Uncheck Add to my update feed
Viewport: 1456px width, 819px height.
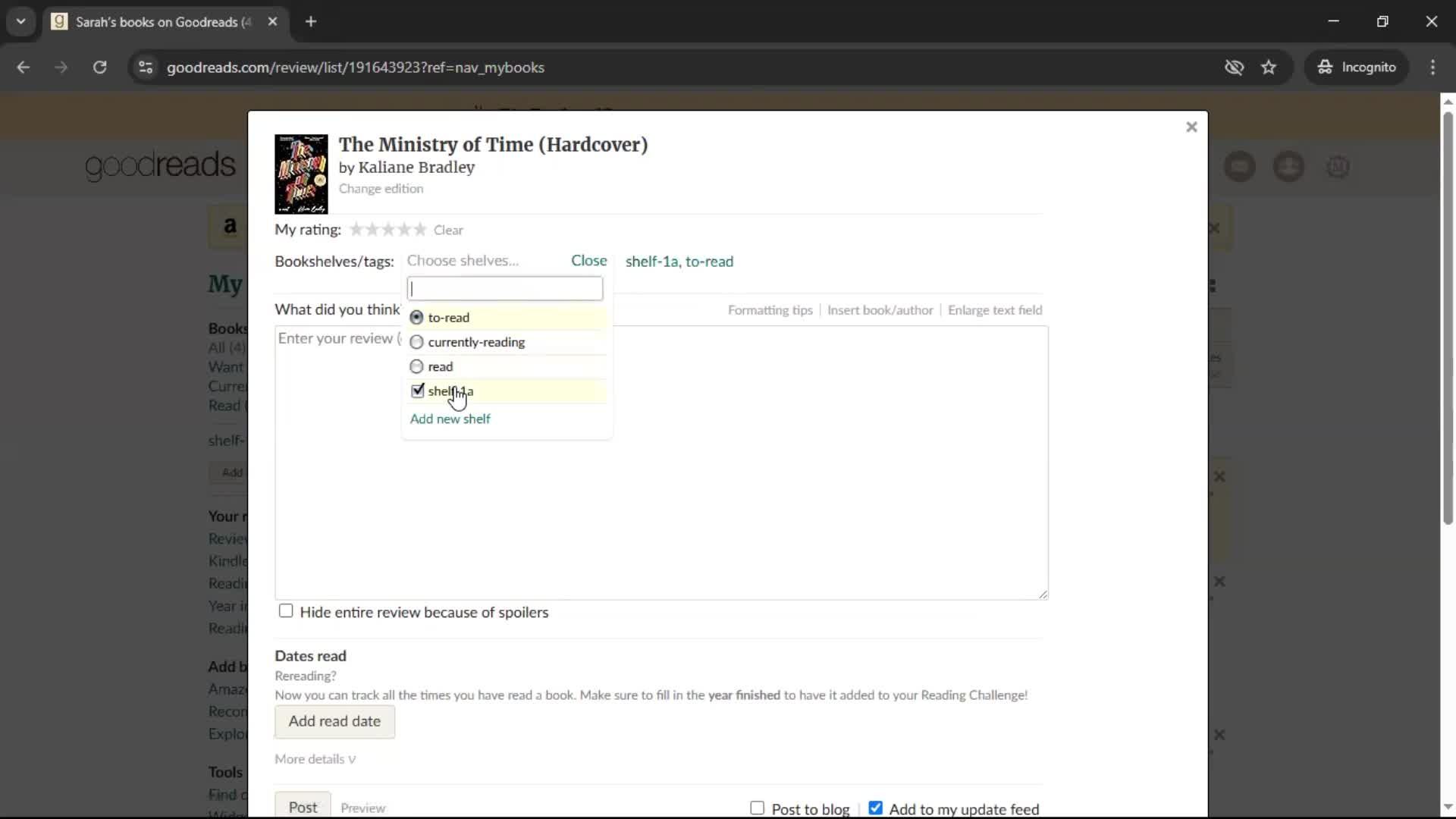pyautogui.click(x=875, y=808)
